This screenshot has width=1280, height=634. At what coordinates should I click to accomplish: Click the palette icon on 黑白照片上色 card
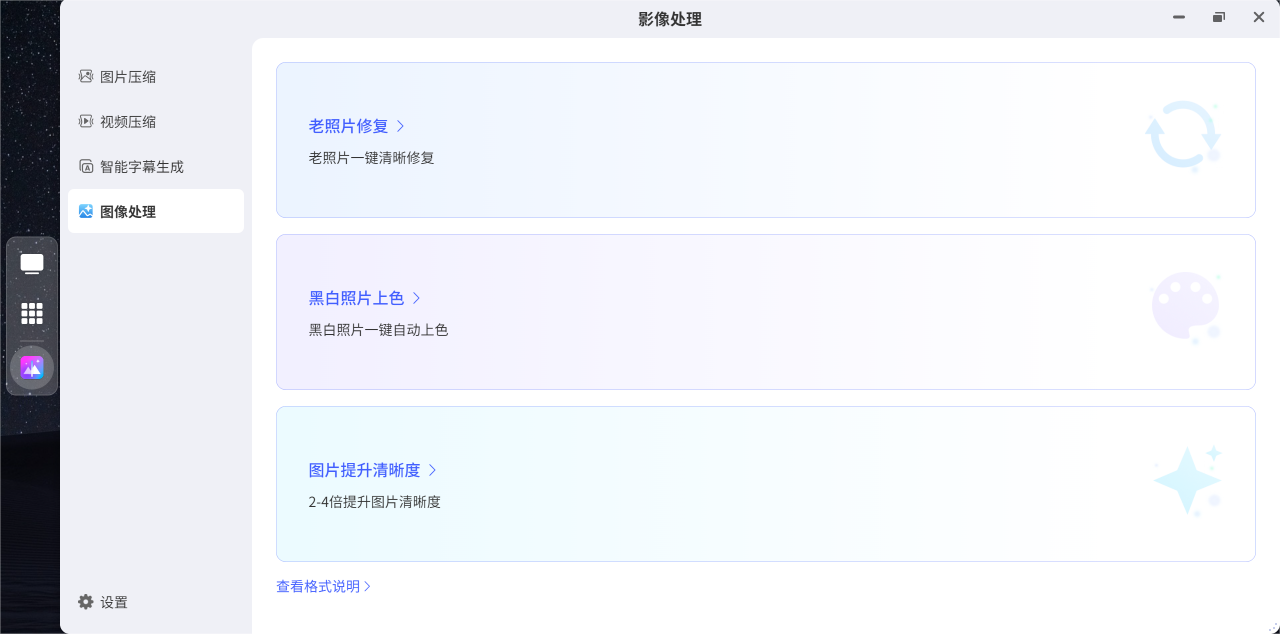(1186, 306)
